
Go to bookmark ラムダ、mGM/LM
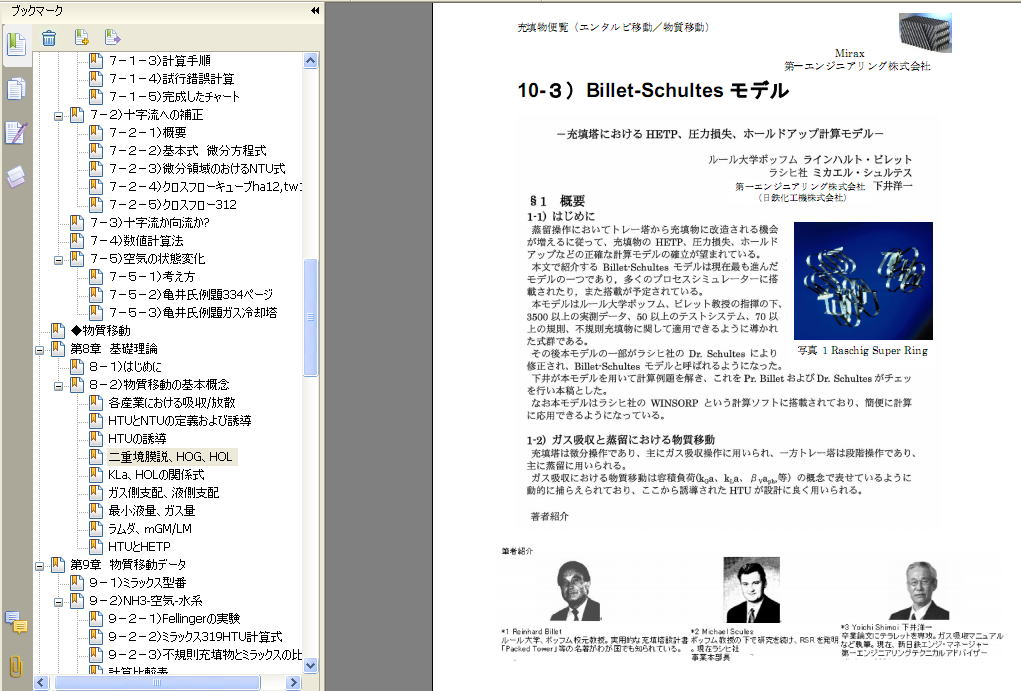tap(150, 529)
